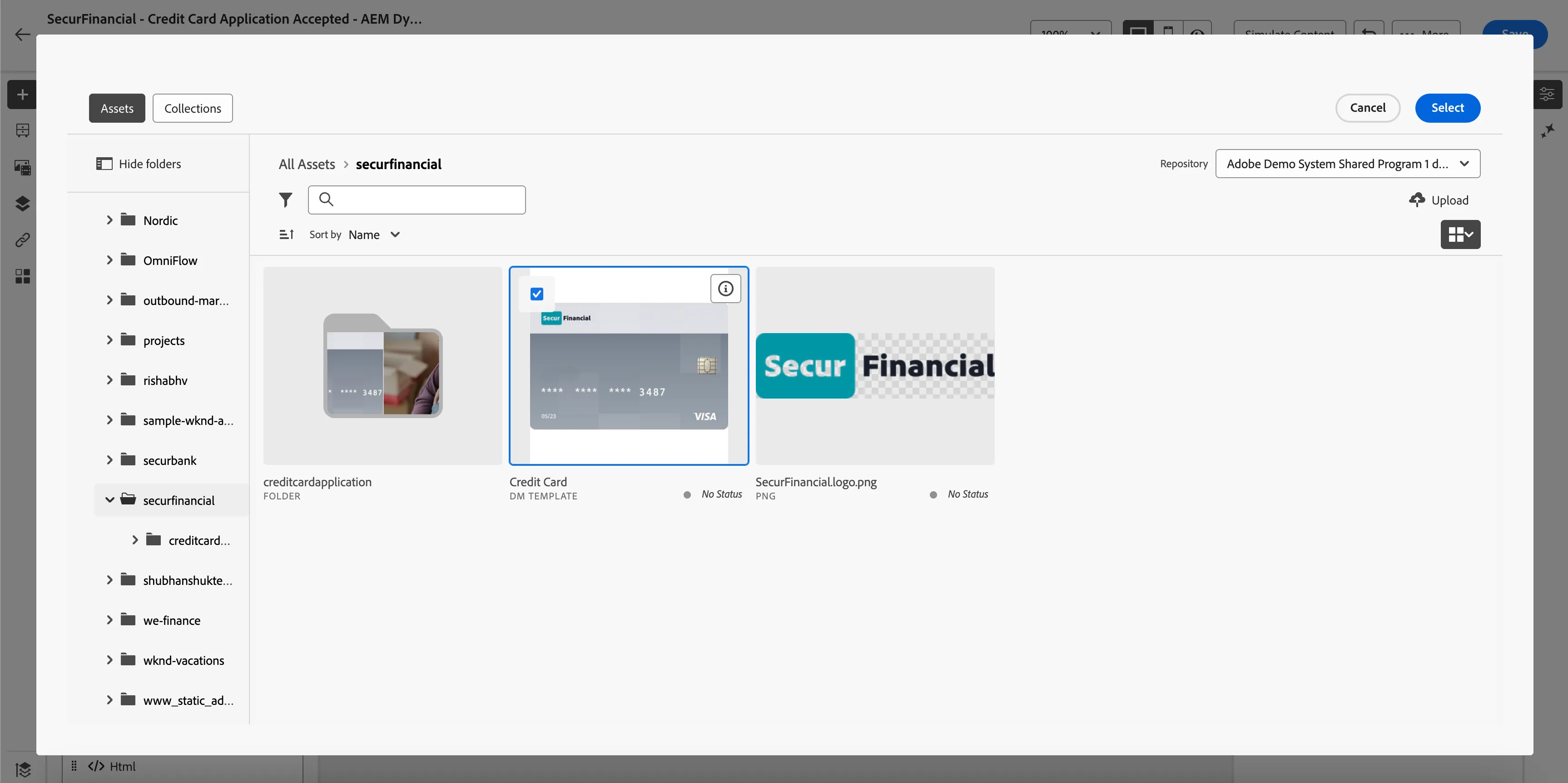
Task: Open settings sliders icon in right rail
Action: (x=1547, y=95)
